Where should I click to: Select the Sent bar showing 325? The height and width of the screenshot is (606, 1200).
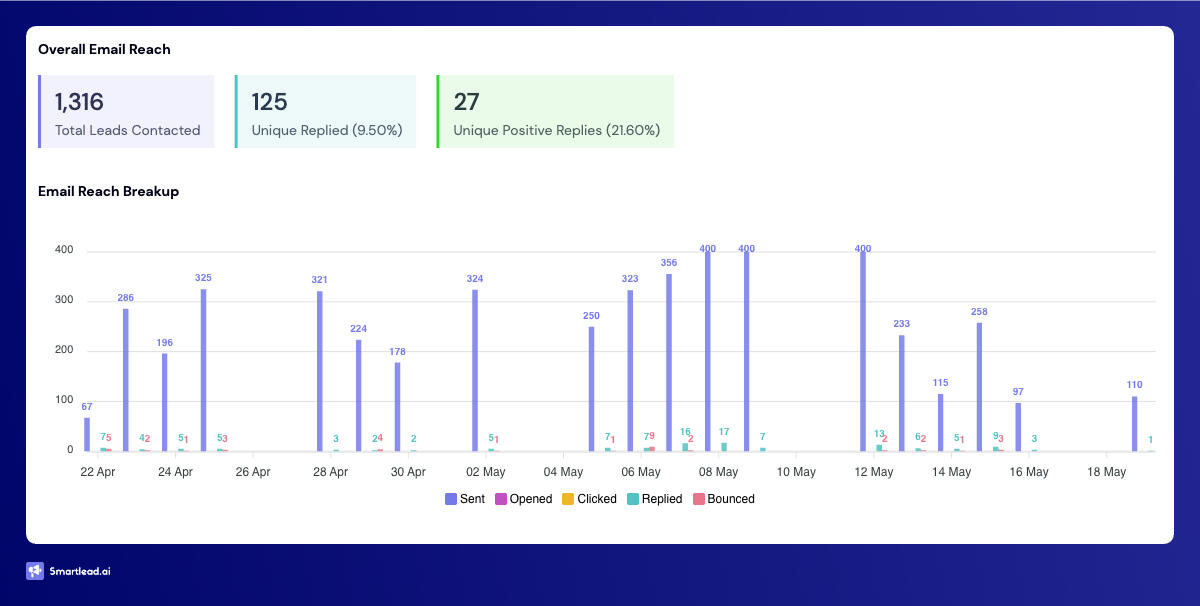tap(203, 370)
